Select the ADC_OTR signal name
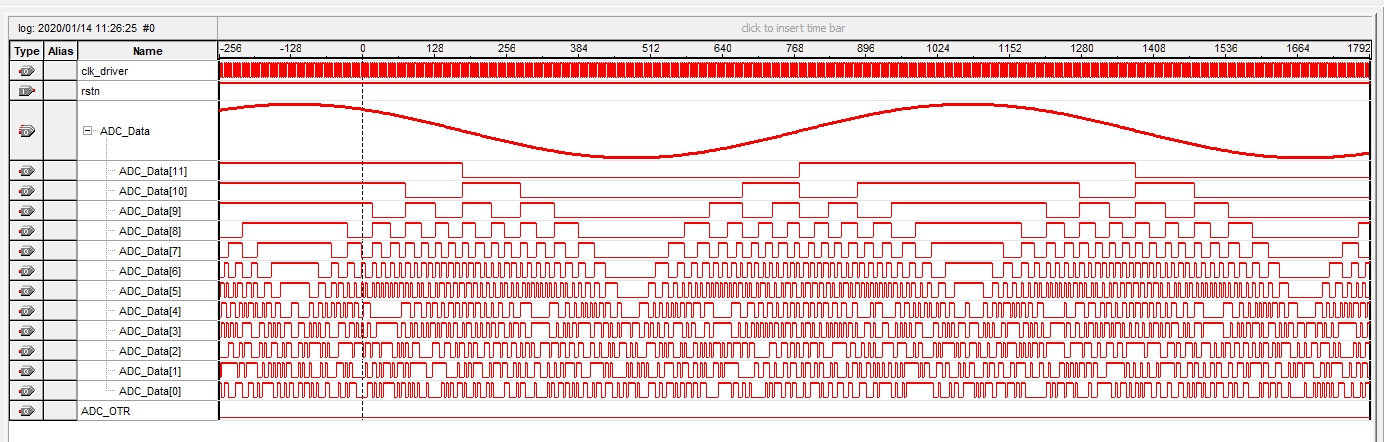Screen dimensions: 1384x442 click(105, 411)
